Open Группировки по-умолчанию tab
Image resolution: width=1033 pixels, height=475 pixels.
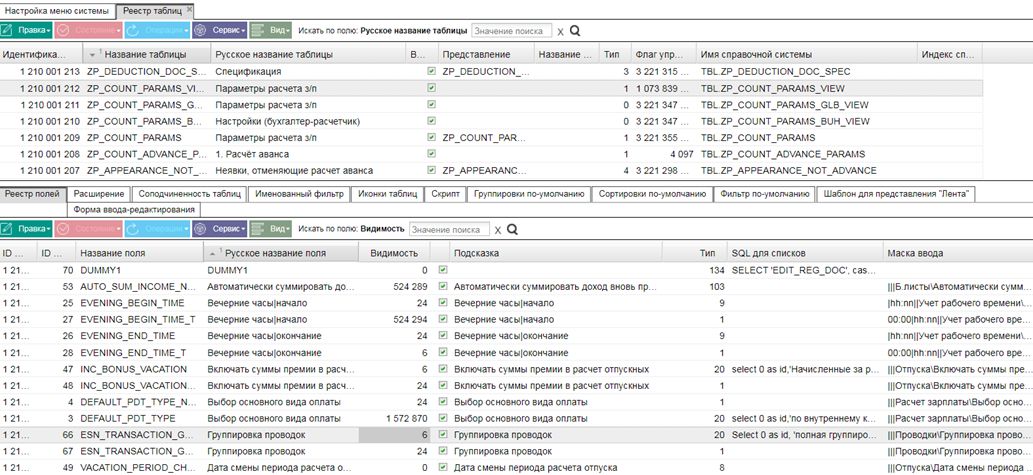point(528,194)
